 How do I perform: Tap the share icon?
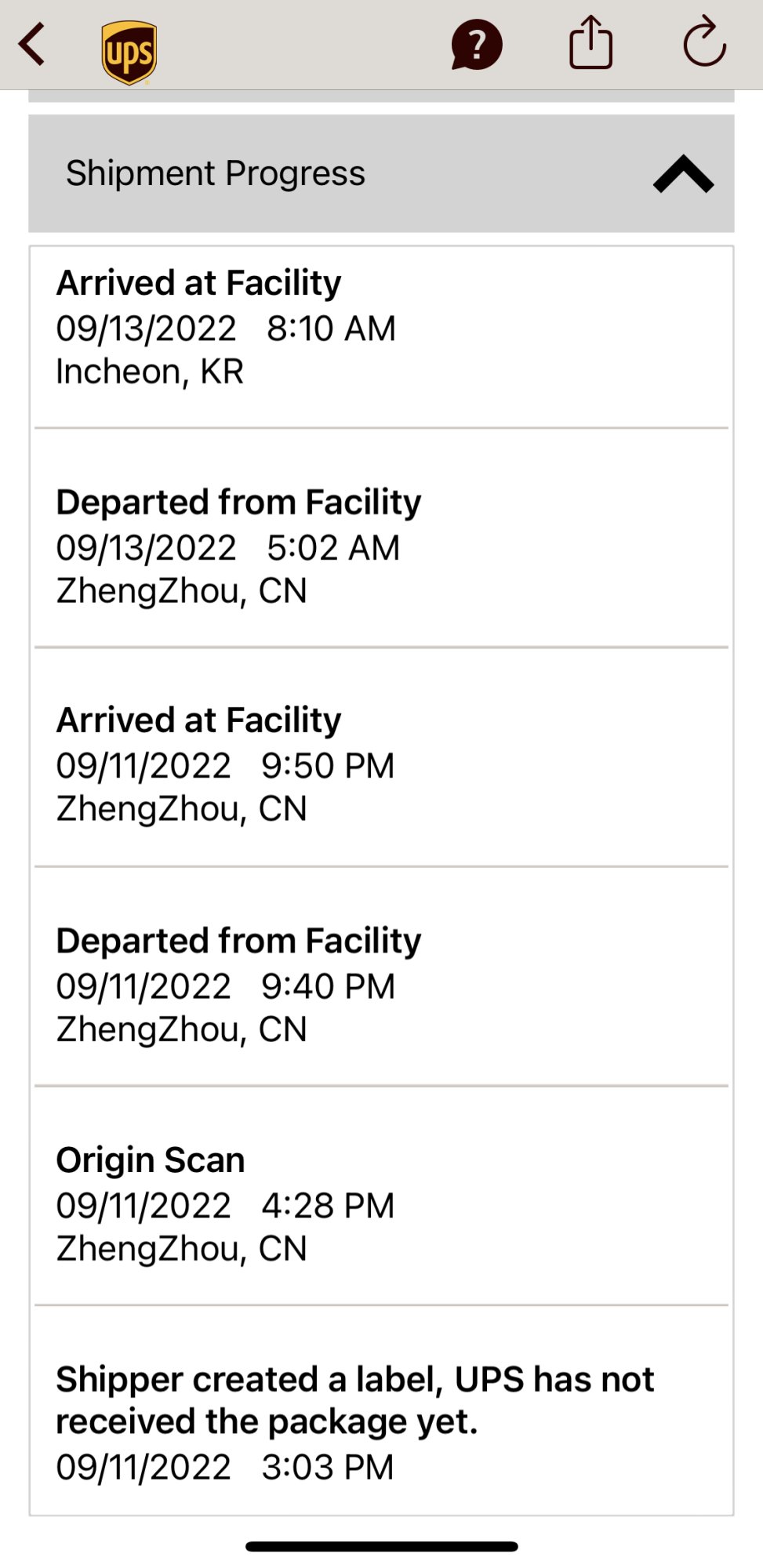click(x=590, y=42)
